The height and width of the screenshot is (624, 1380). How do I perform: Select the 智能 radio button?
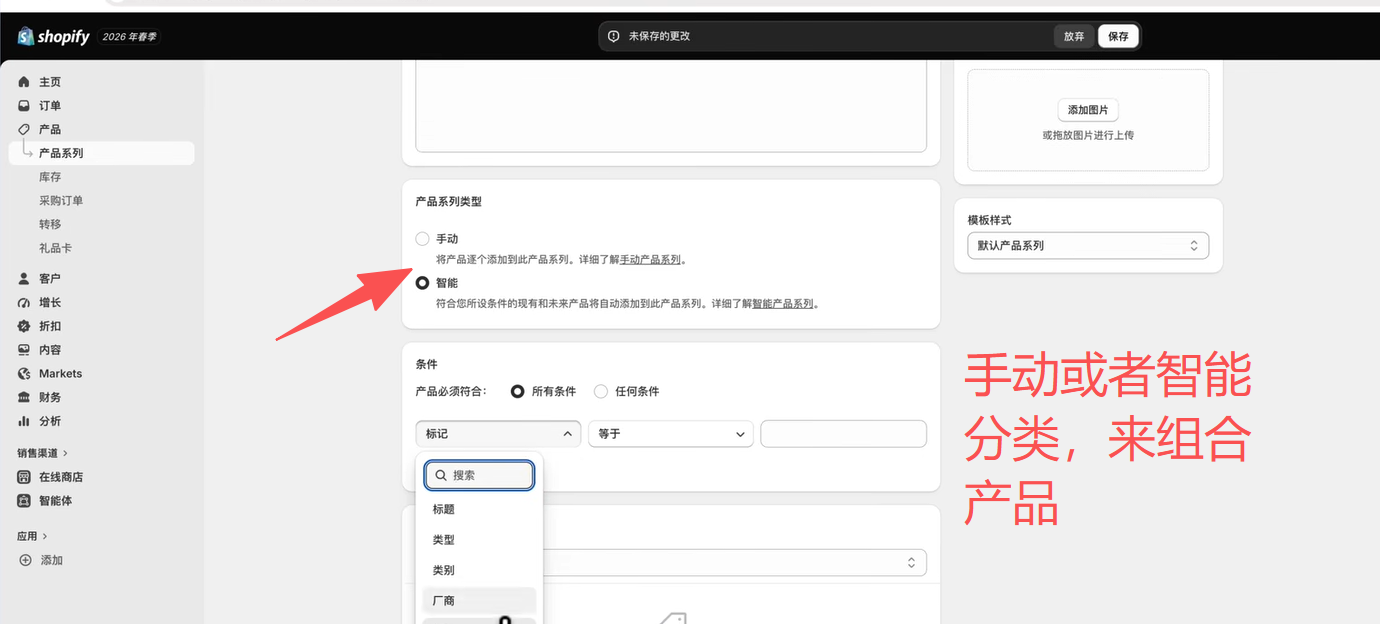coord(422,283)
